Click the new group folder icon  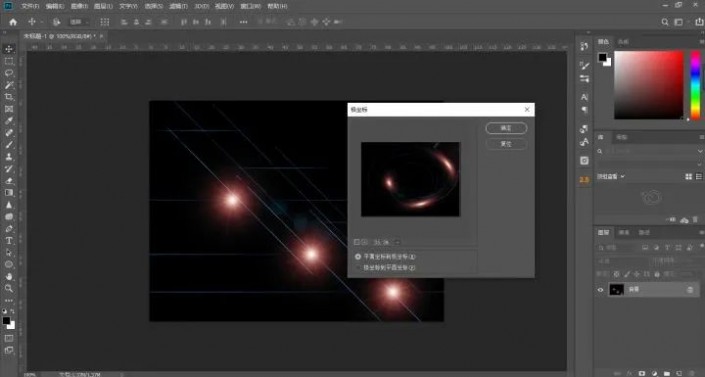coord(667,373)
